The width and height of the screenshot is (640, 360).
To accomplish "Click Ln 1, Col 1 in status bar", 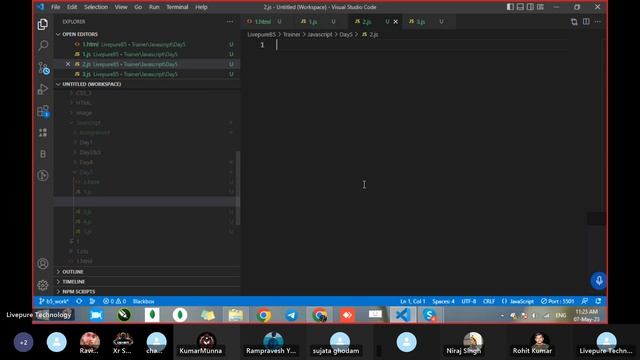I will click(413, 301).
